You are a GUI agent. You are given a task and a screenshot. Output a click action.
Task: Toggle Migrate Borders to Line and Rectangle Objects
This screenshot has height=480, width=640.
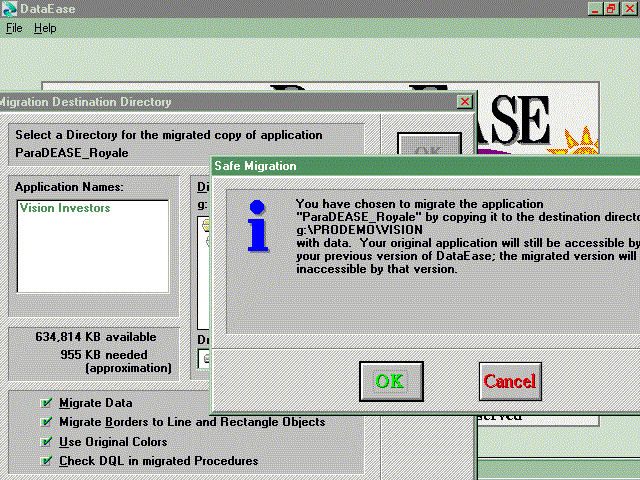[46, 422]
